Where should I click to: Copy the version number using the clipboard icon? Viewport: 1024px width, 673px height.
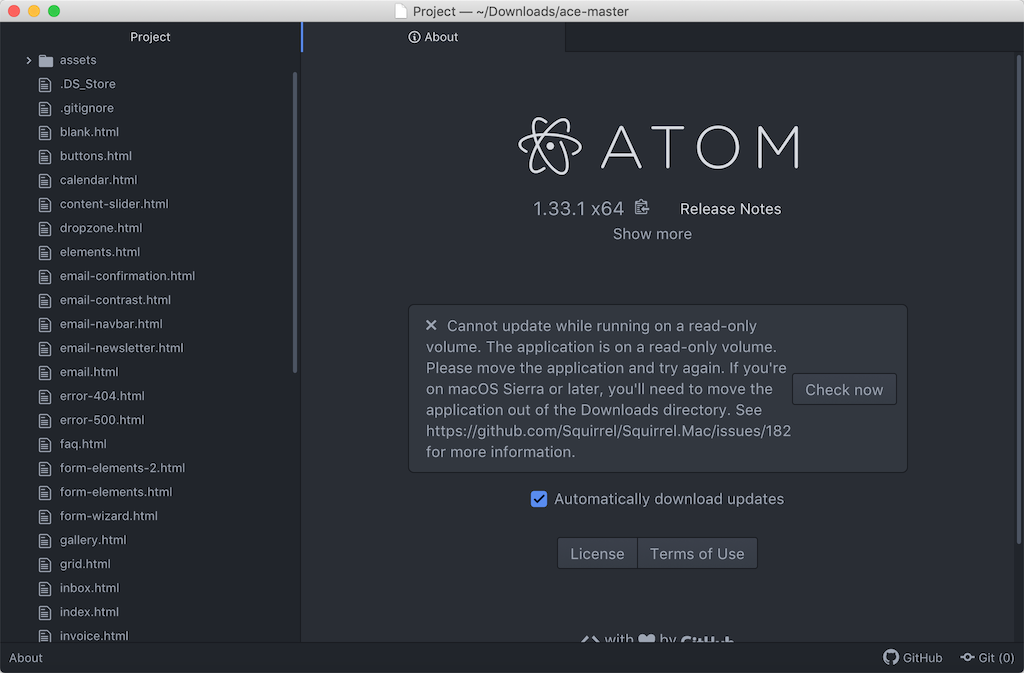tap(641, 207)
